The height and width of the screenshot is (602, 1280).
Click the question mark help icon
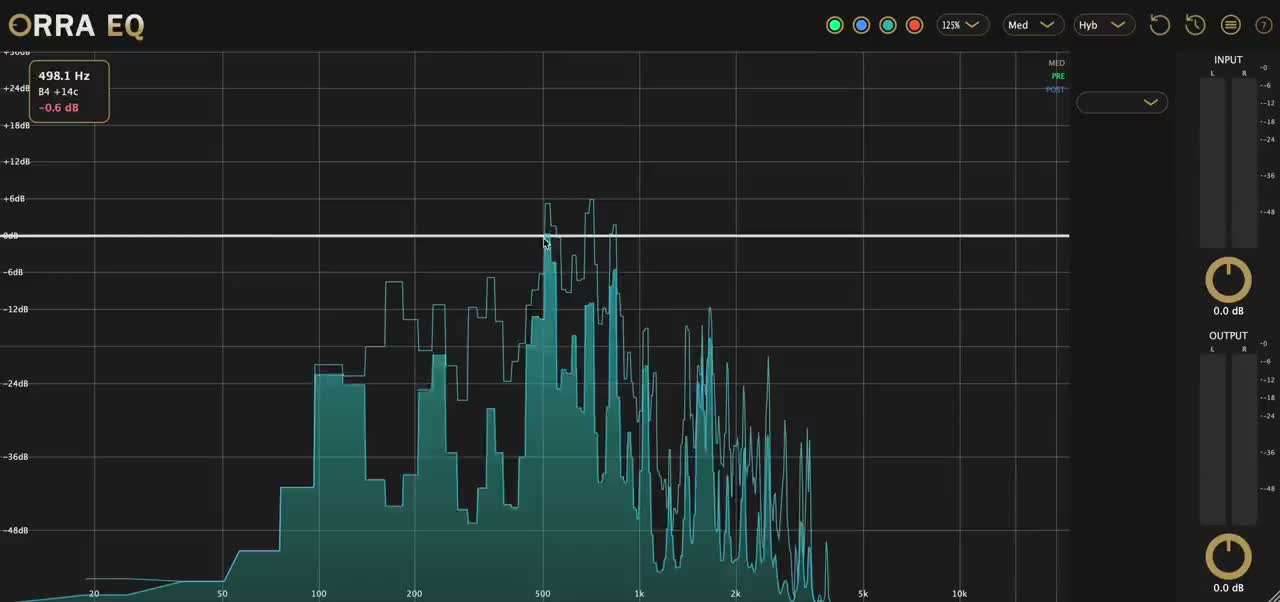tap(1263, 25)
